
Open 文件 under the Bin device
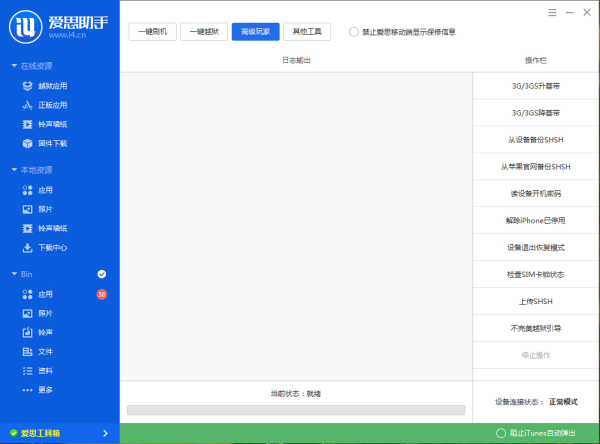pyautogui.click(x=45, y=351)
